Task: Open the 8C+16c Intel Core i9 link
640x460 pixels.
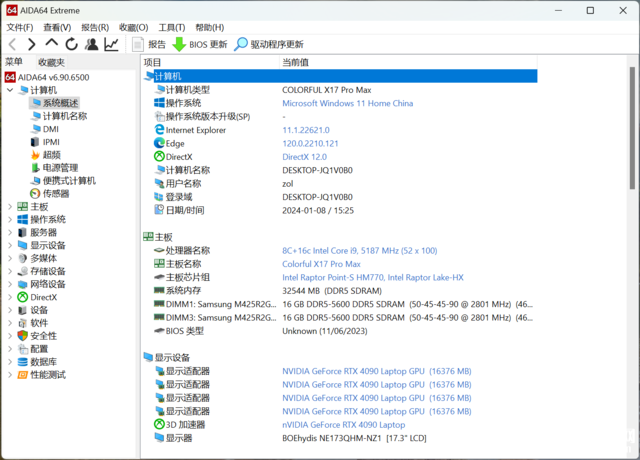Action: click(359, 251)
